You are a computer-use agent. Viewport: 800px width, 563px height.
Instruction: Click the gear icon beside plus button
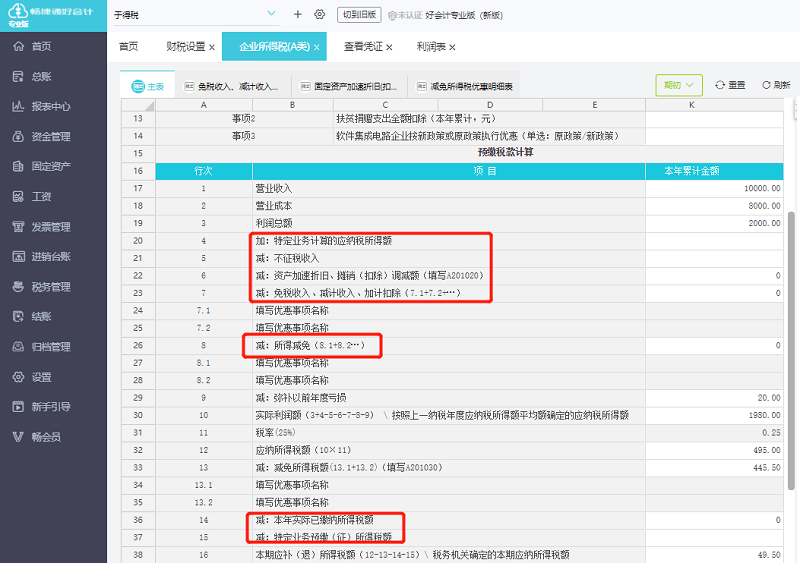[319, 14]
